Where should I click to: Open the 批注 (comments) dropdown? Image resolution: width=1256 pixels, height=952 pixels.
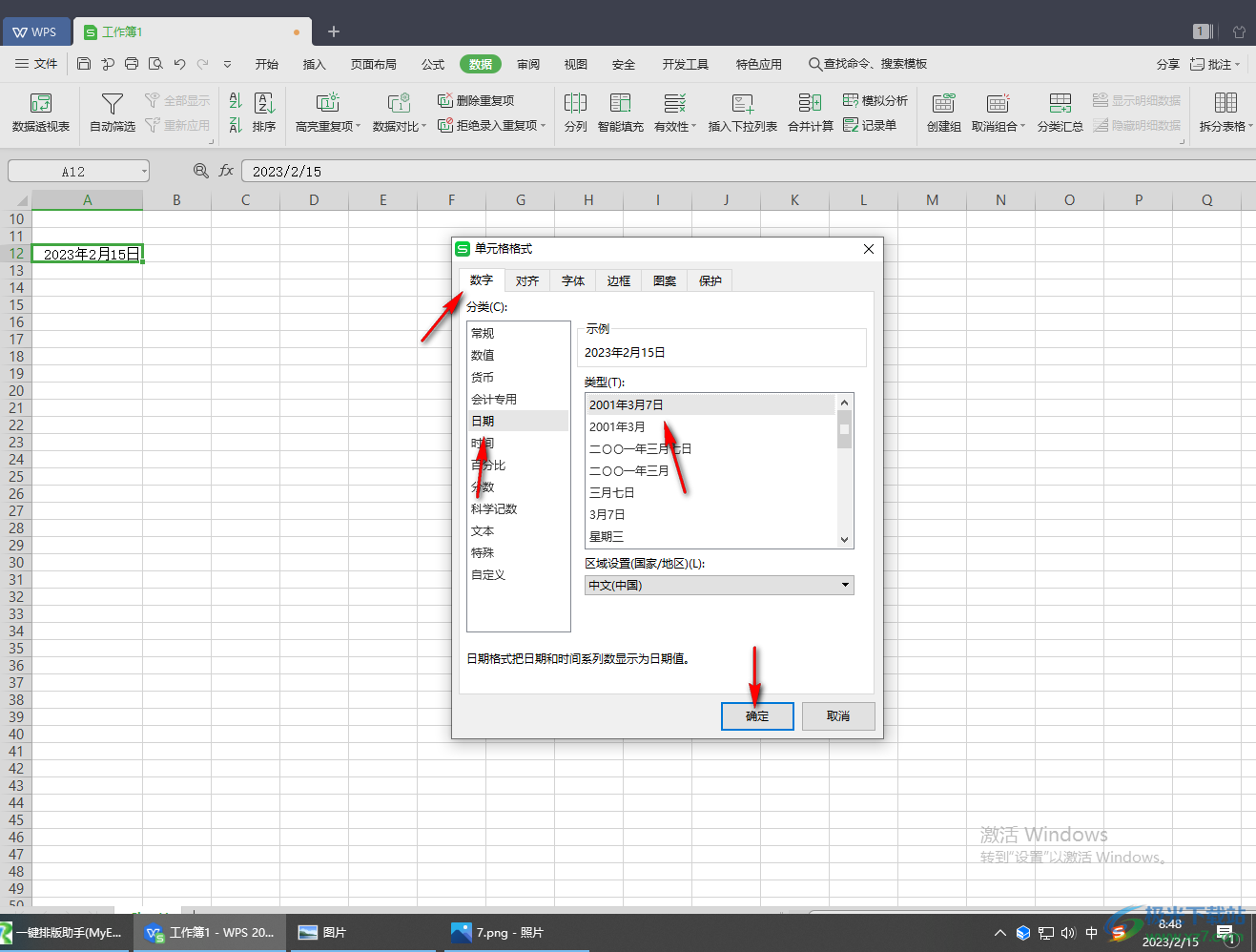coord(1215,64)
